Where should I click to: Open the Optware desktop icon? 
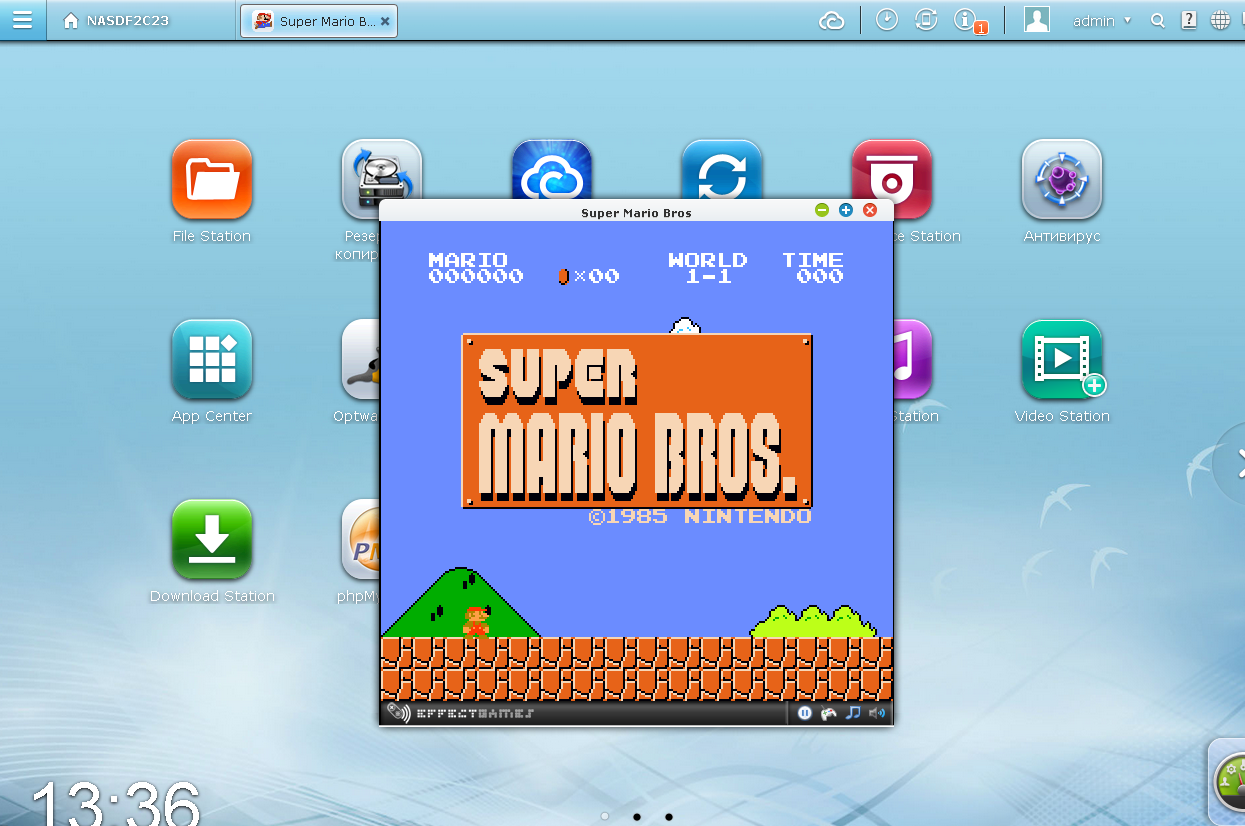pyautogui.click(x=360, y=360)
